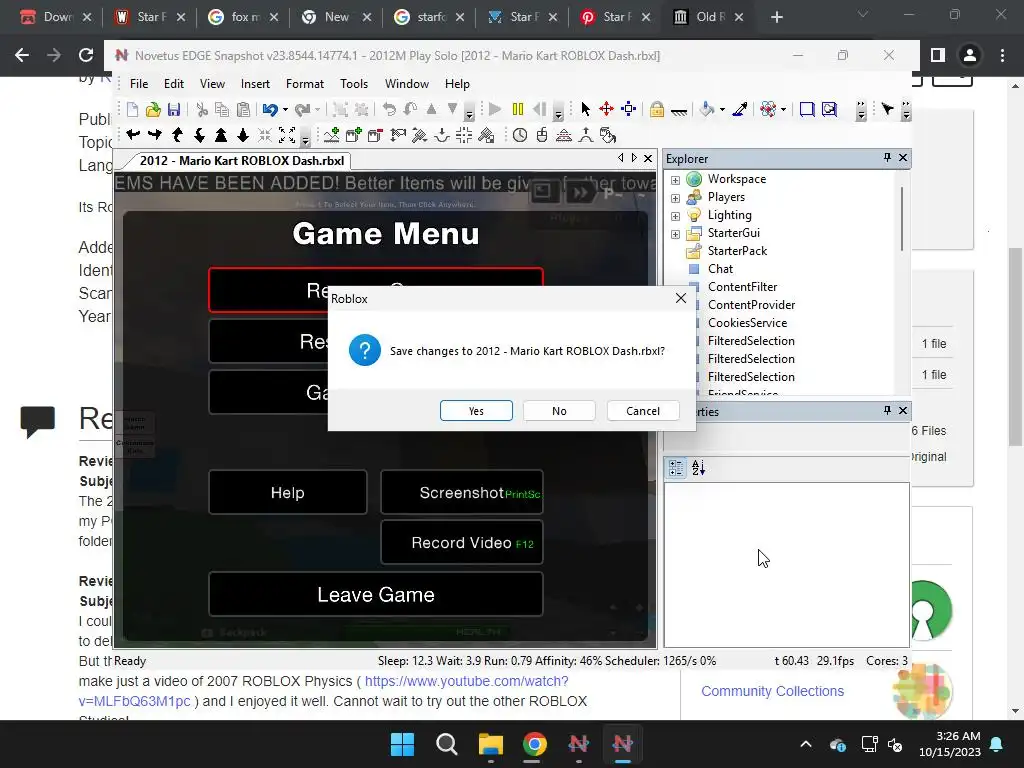This screenshot has height=768, width=1024.
Task: Click the blue square surface icon
Action: coord(807,110)
